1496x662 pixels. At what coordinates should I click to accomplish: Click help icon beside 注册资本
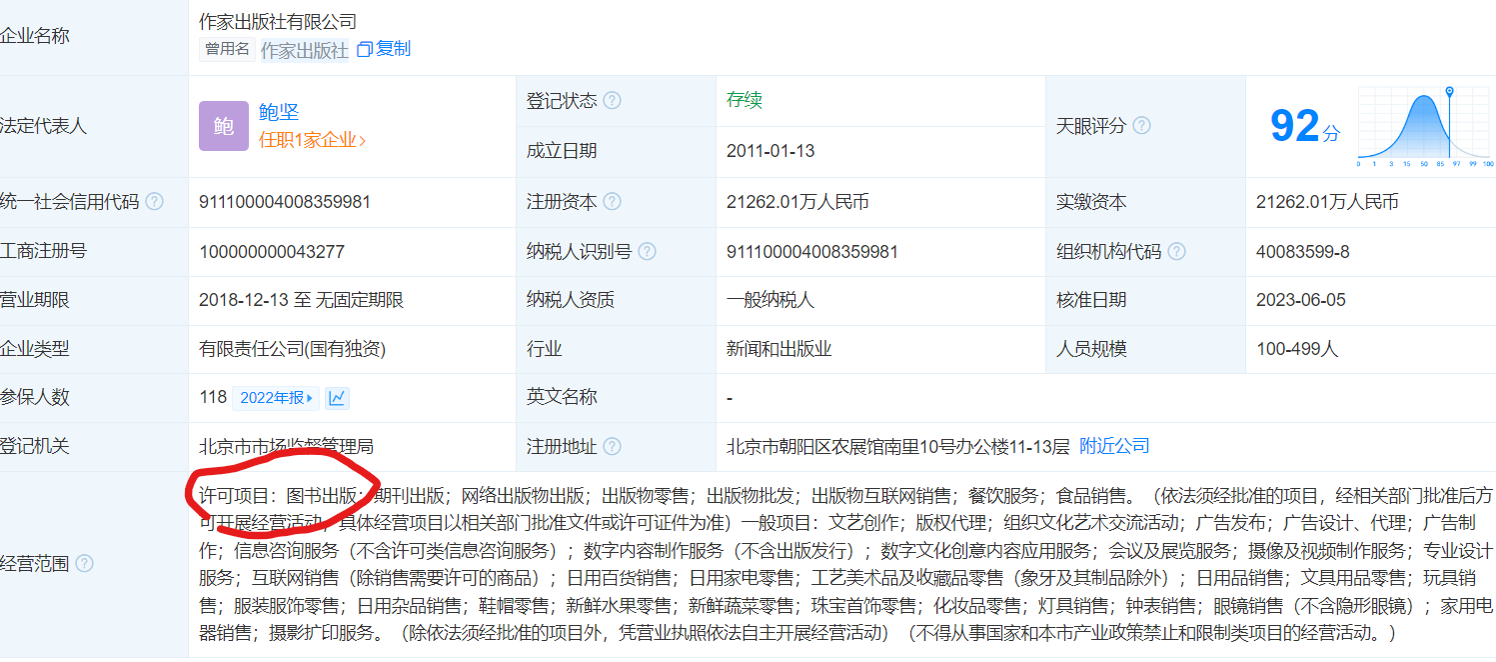click(x=612, y=202)
